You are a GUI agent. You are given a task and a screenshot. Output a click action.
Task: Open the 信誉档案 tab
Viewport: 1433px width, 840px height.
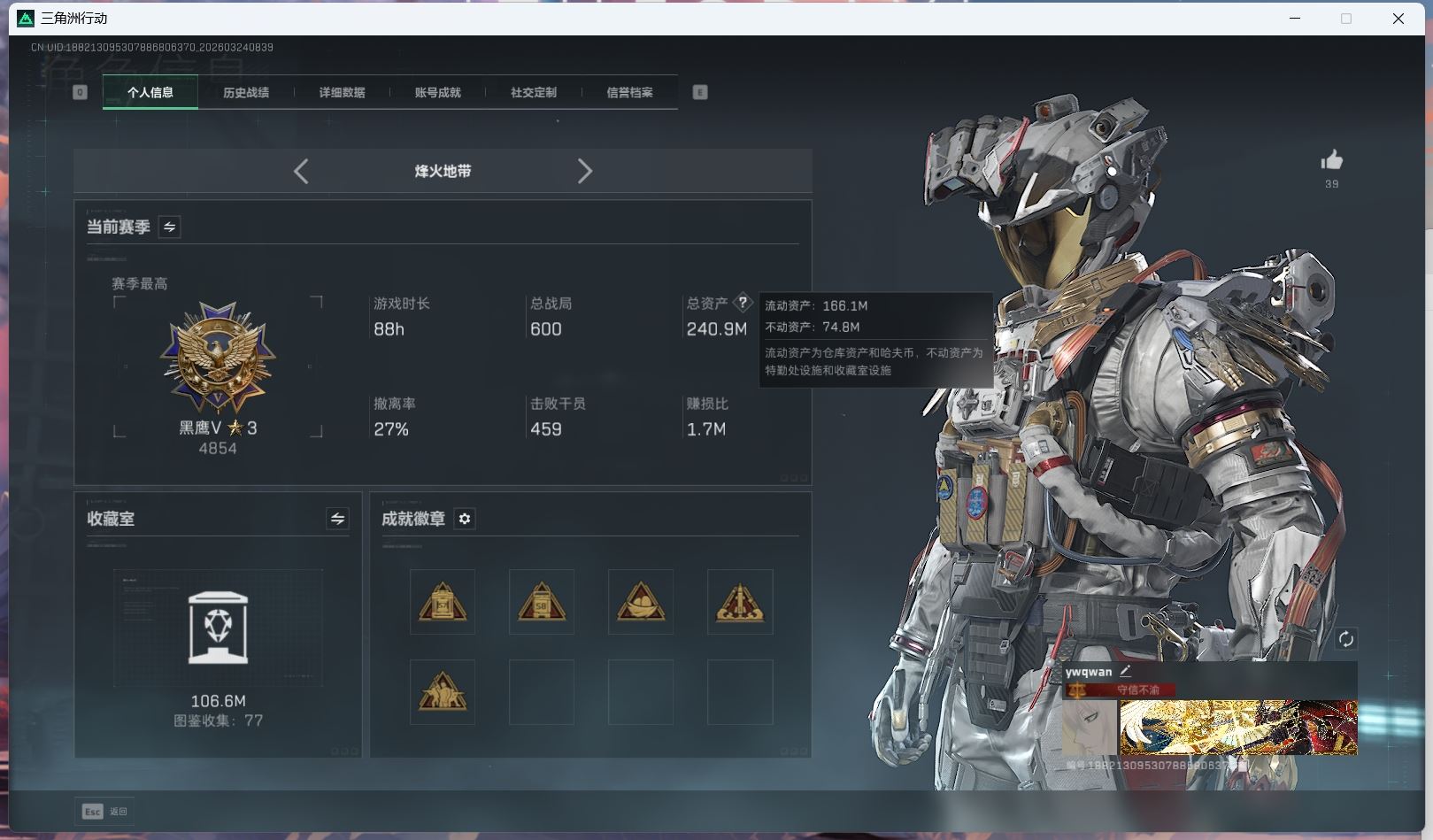[629, 92]
